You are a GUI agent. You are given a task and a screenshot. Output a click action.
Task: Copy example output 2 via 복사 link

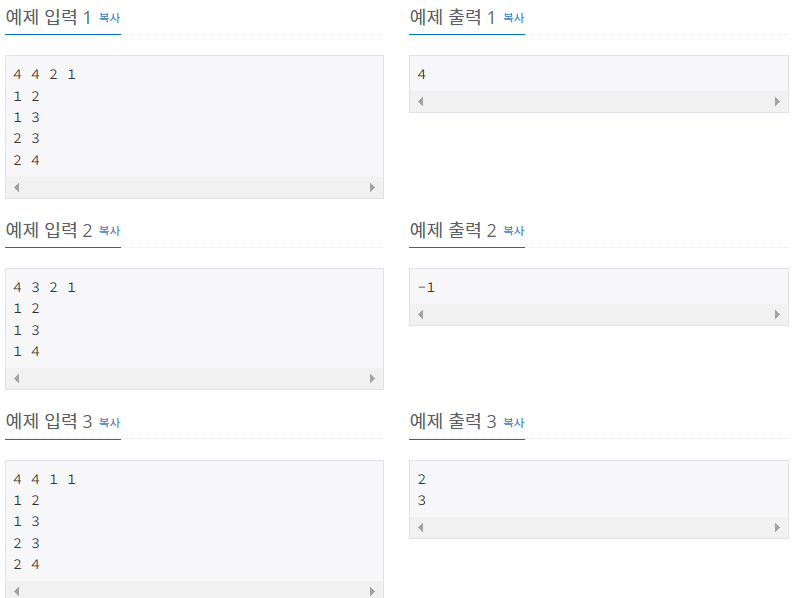pos(513,231)
